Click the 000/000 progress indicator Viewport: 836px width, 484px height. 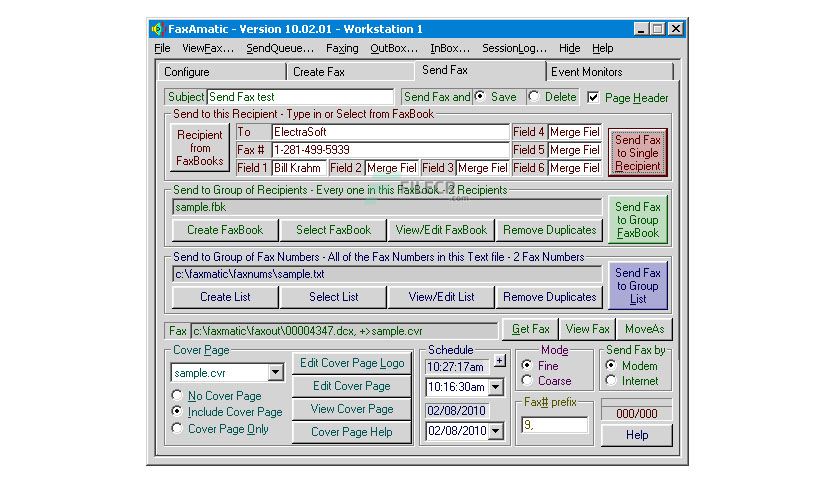pos(637,413)
